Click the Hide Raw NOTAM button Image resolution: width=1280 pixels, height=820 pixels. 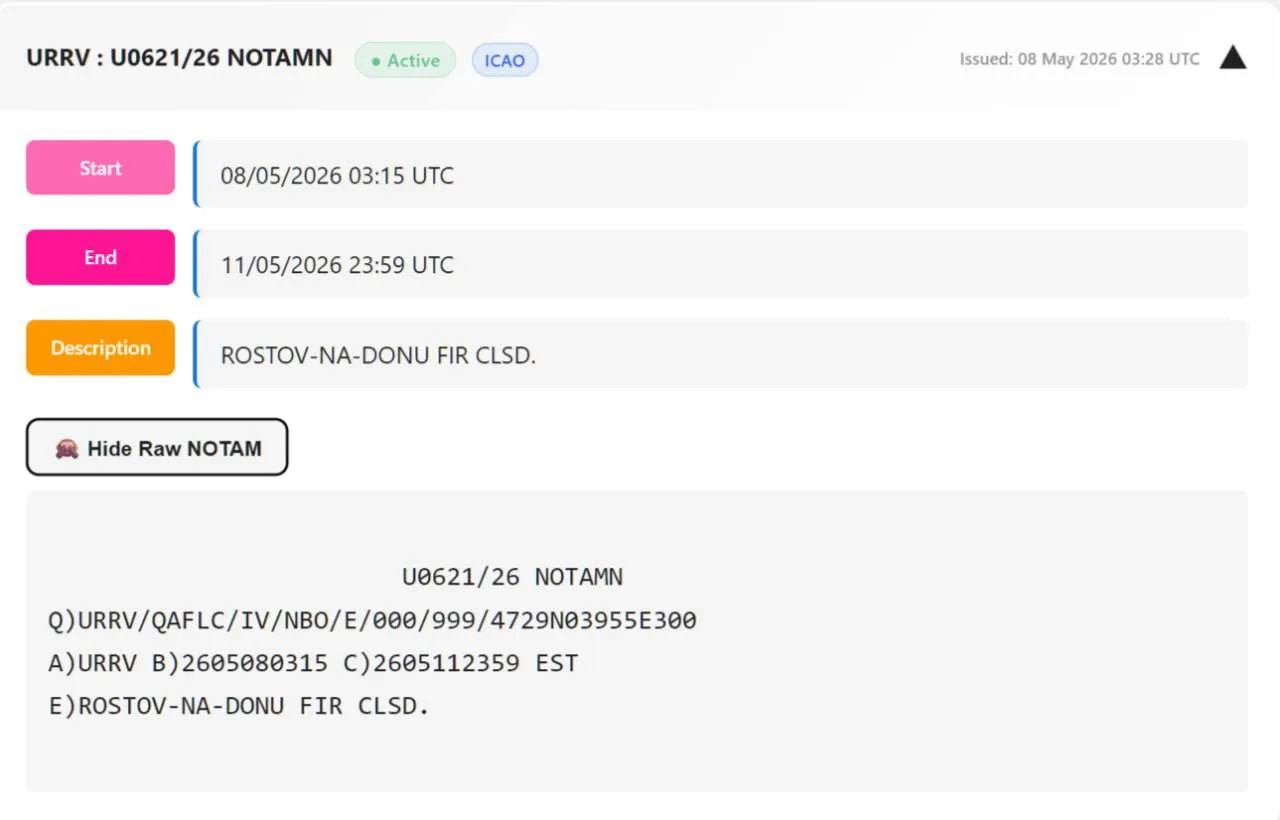[157, 447]
